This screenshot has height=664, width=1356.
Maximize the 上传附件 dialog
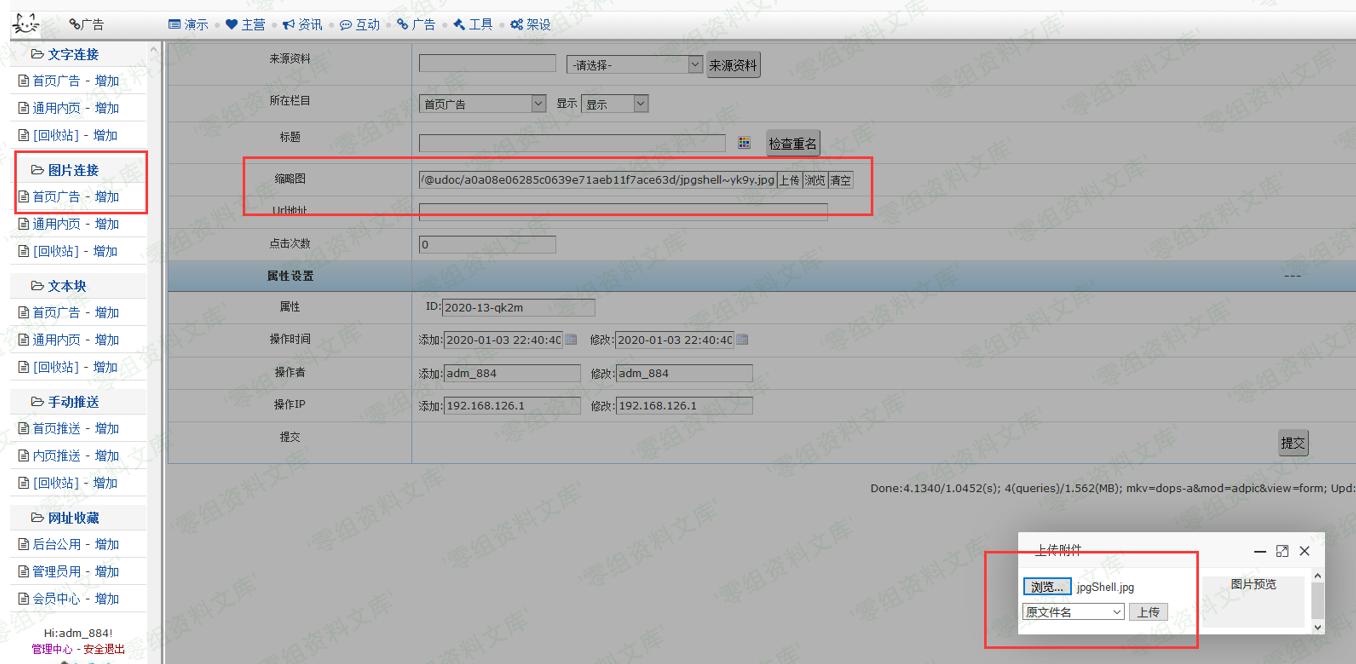click(1282, 551)
